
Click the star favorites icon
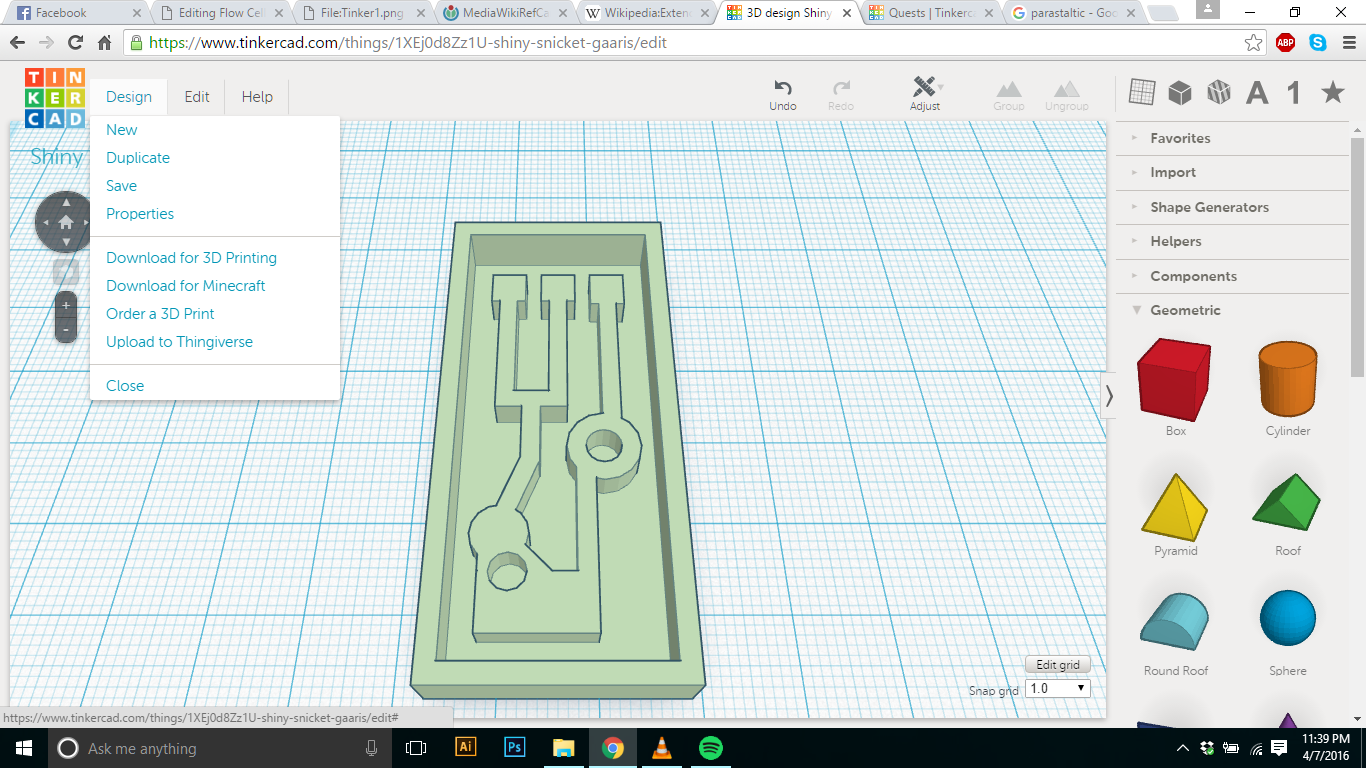pos(1332,92)
